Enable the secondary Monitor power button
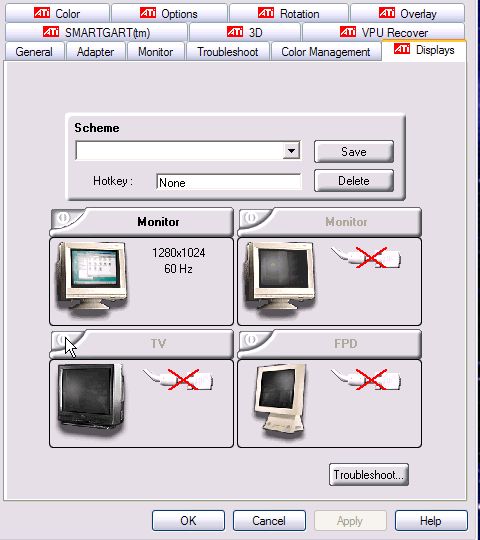Screen dimensions: 480x540 pos(251,218)
